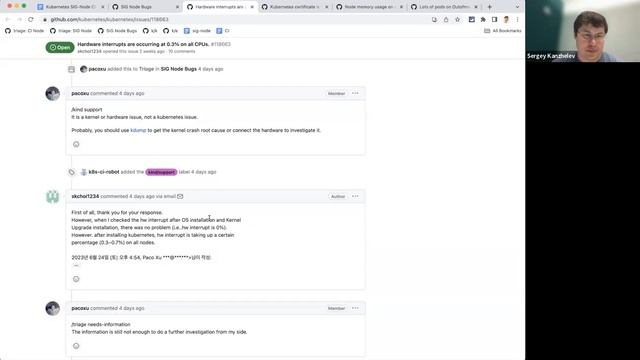
Task: Open options menu on /kind support comment
Action: 355,93
